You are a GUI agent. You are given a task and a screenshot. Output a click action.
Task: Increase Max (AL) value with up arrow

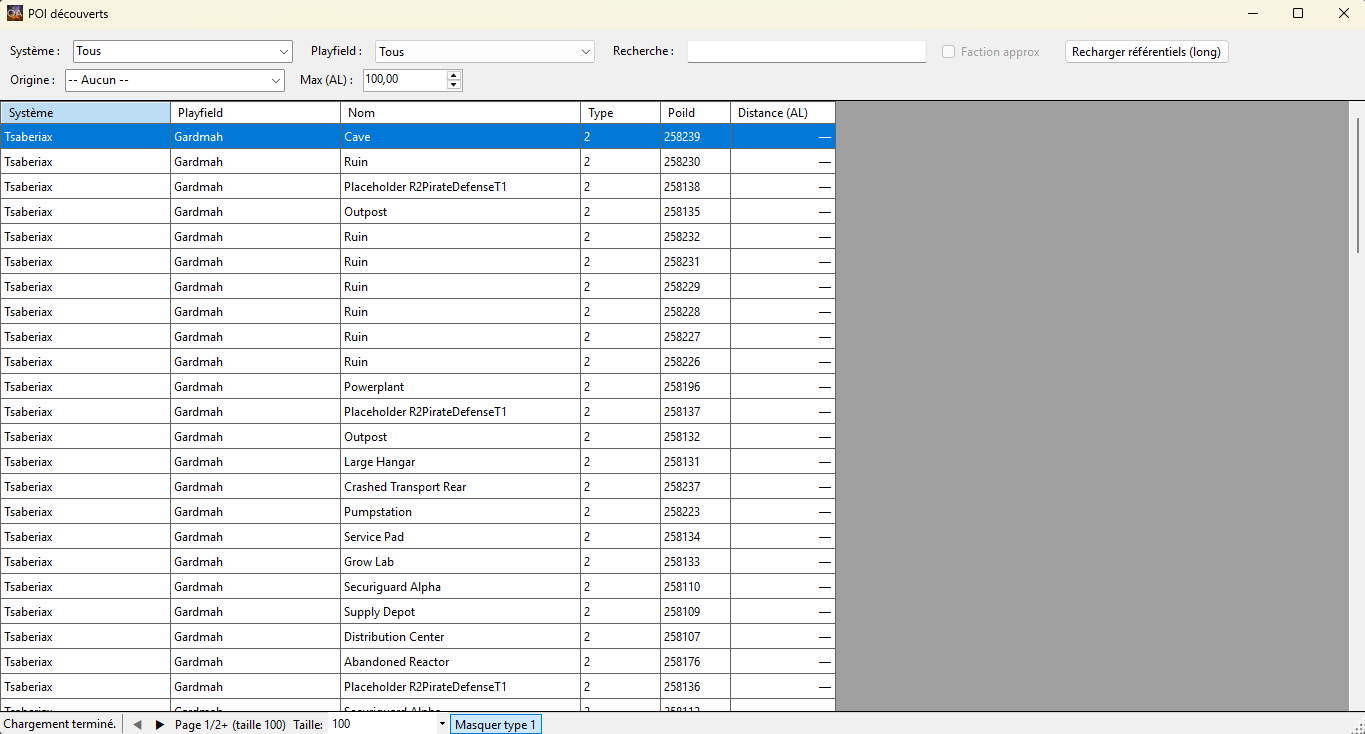click(x=454, y=75)
